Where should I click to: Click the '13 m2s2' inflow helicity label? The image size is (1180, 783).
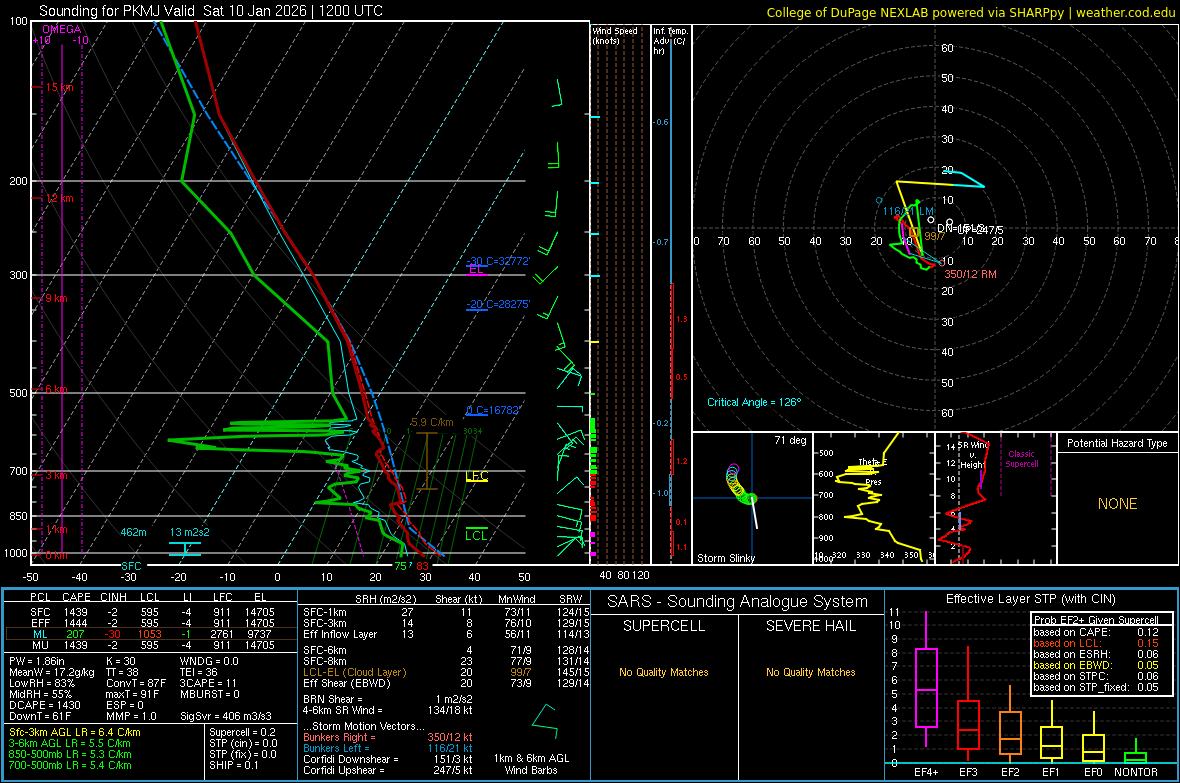190,532
